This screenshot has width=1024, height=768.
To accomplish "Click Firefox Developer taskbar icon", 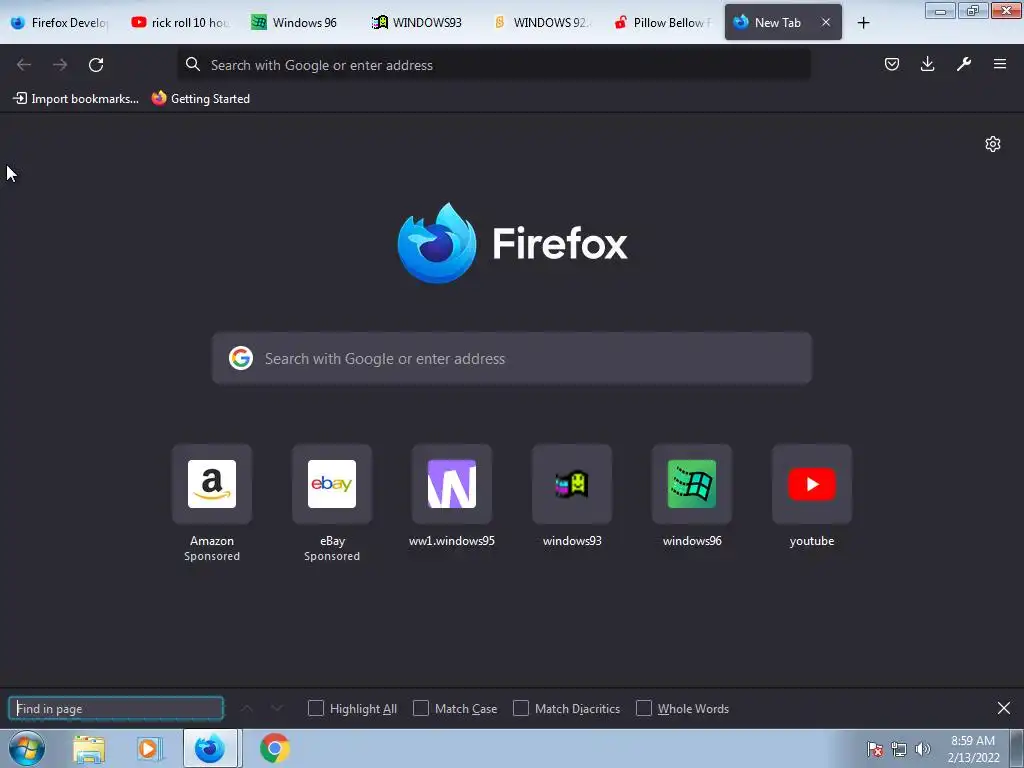I will click(210, 749).
